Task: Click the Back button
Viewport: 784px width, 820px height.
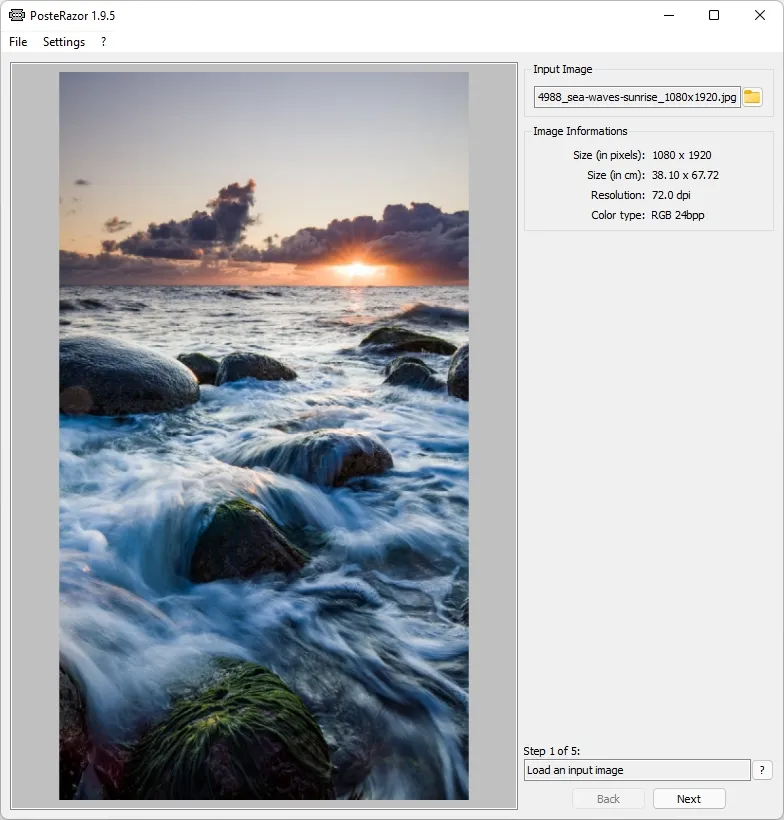Action: pos(608,799)
